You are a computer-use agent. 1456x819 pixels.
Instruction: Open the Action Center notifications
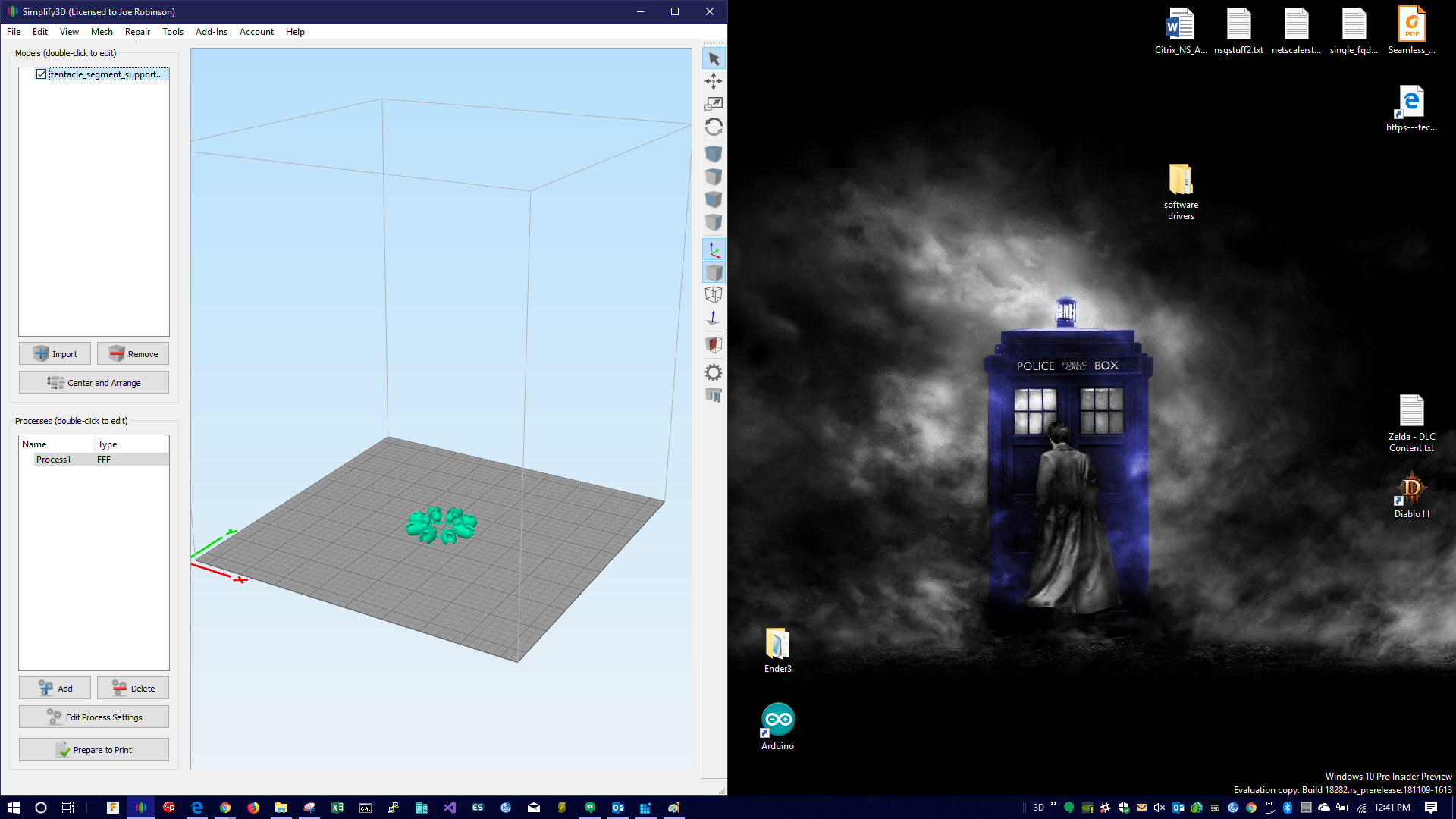pyautogui.click(x=1431, y=808)
